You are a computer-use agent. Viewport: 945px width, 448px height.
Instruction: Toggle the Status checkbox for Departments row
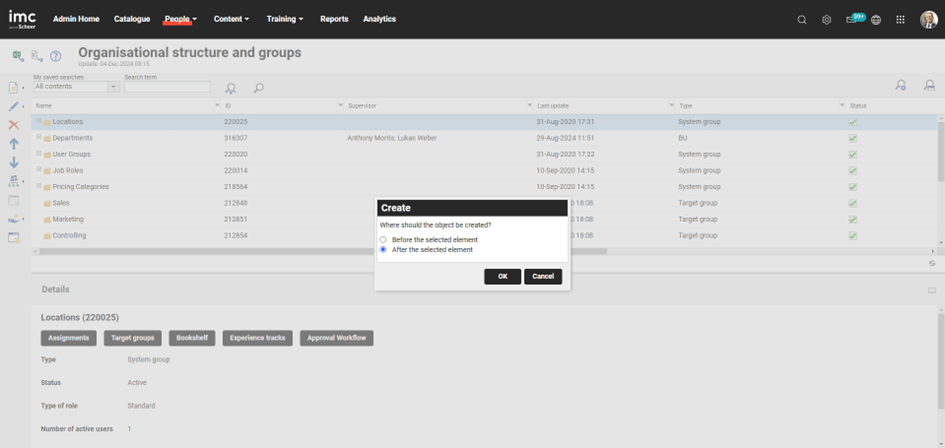pos(852,138)
